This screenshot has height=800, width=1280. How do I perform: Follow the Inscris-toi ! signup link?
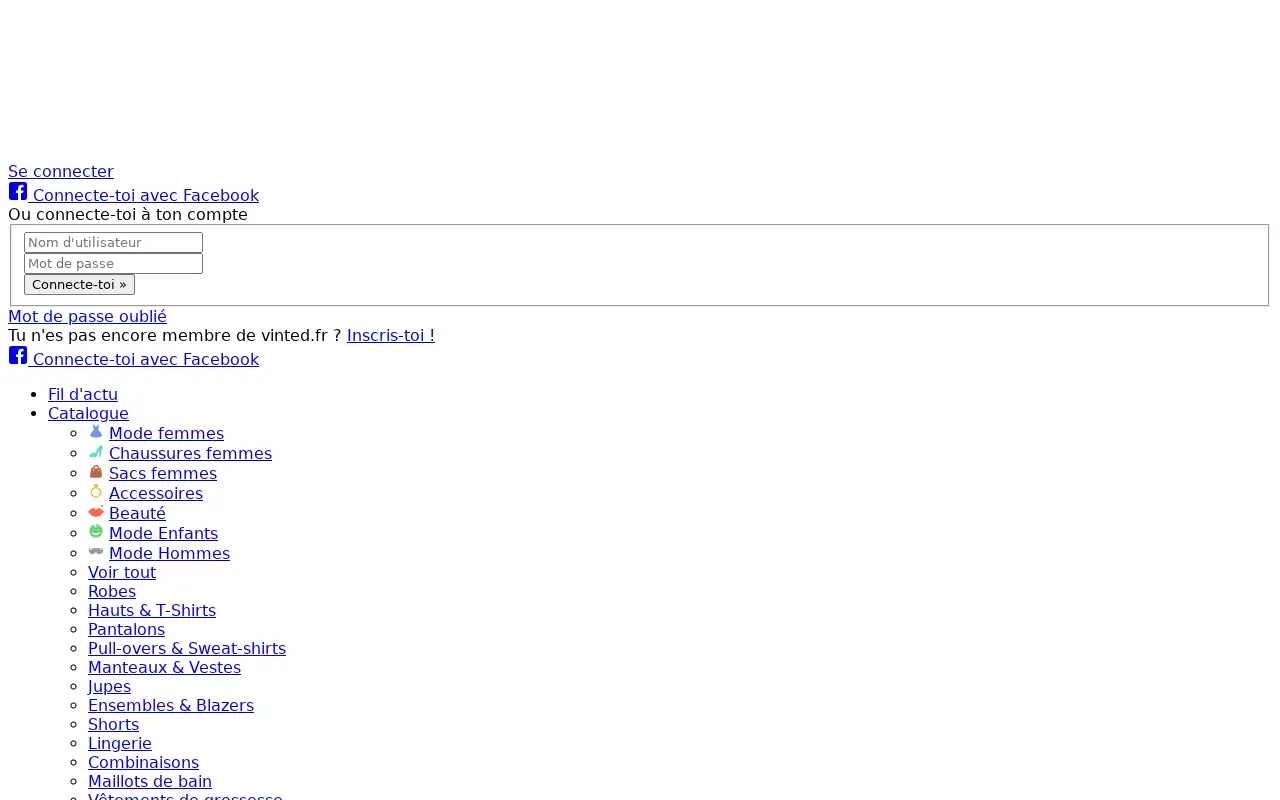click(391, 336)
